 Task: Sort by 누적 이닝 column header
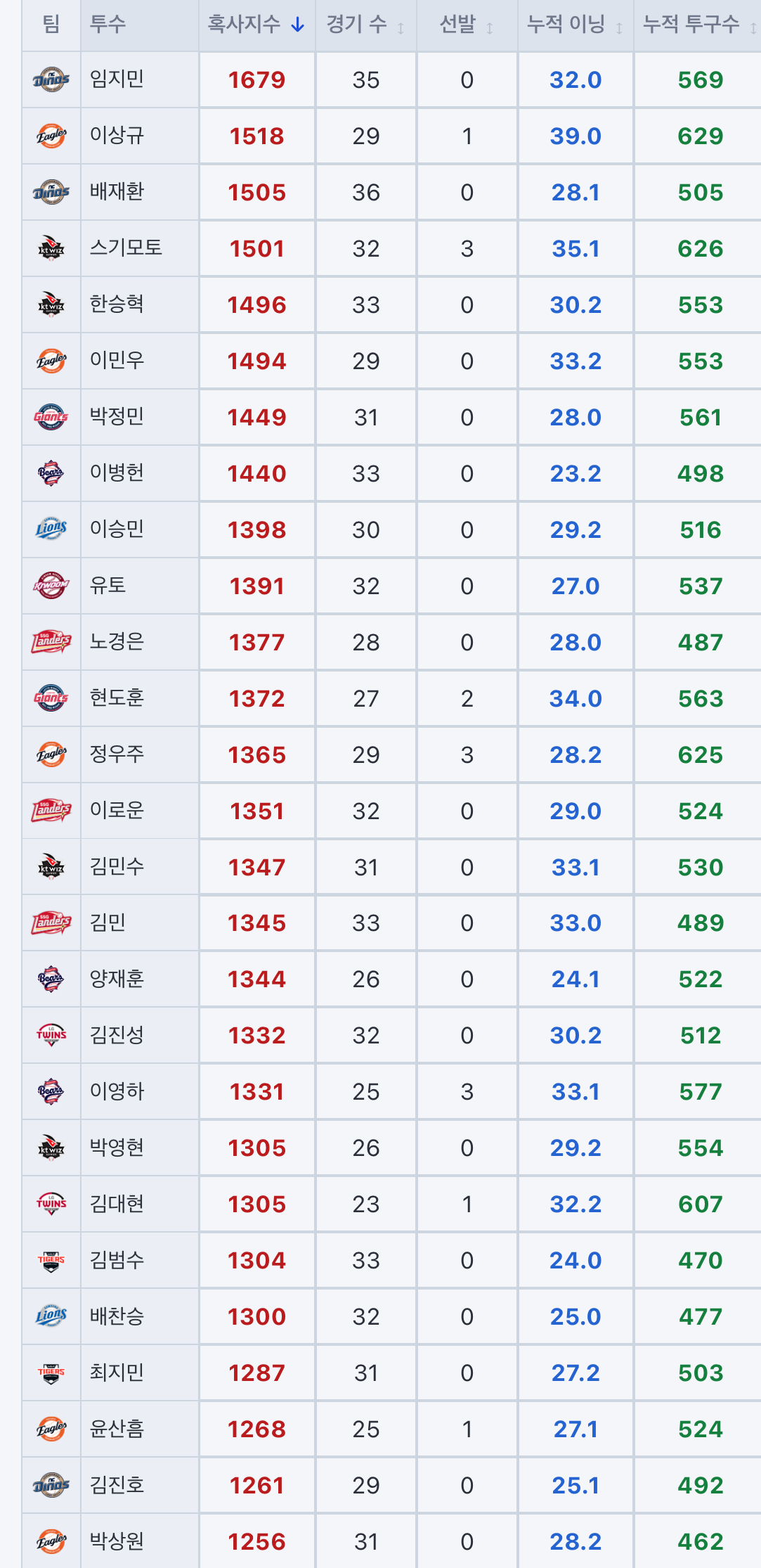[x=575, y=25]
